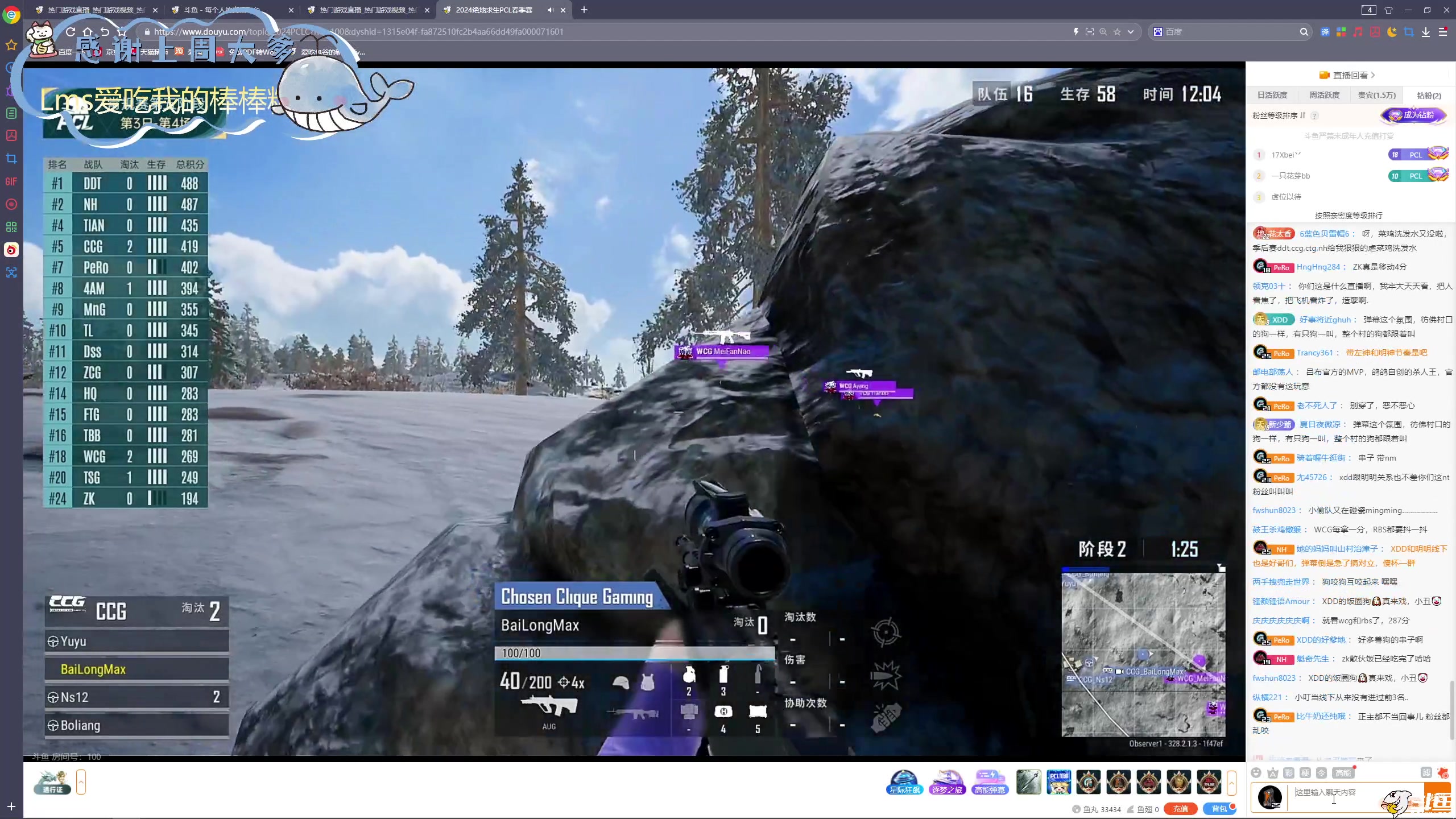This screenshot has width=1456, height=819.
Task: Close the 斗鱼 - 每个人的直播平台 tab
Action: coord(291,10)
